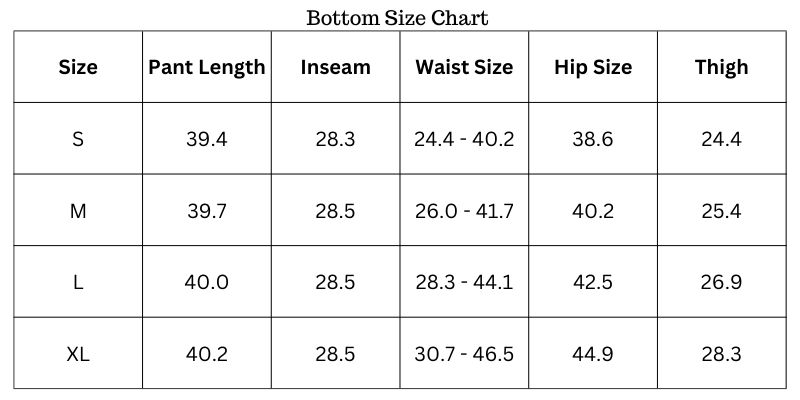The image size is (800, 400).
Task: Select thigh value 25.4
Action: [x=721, y=211]
